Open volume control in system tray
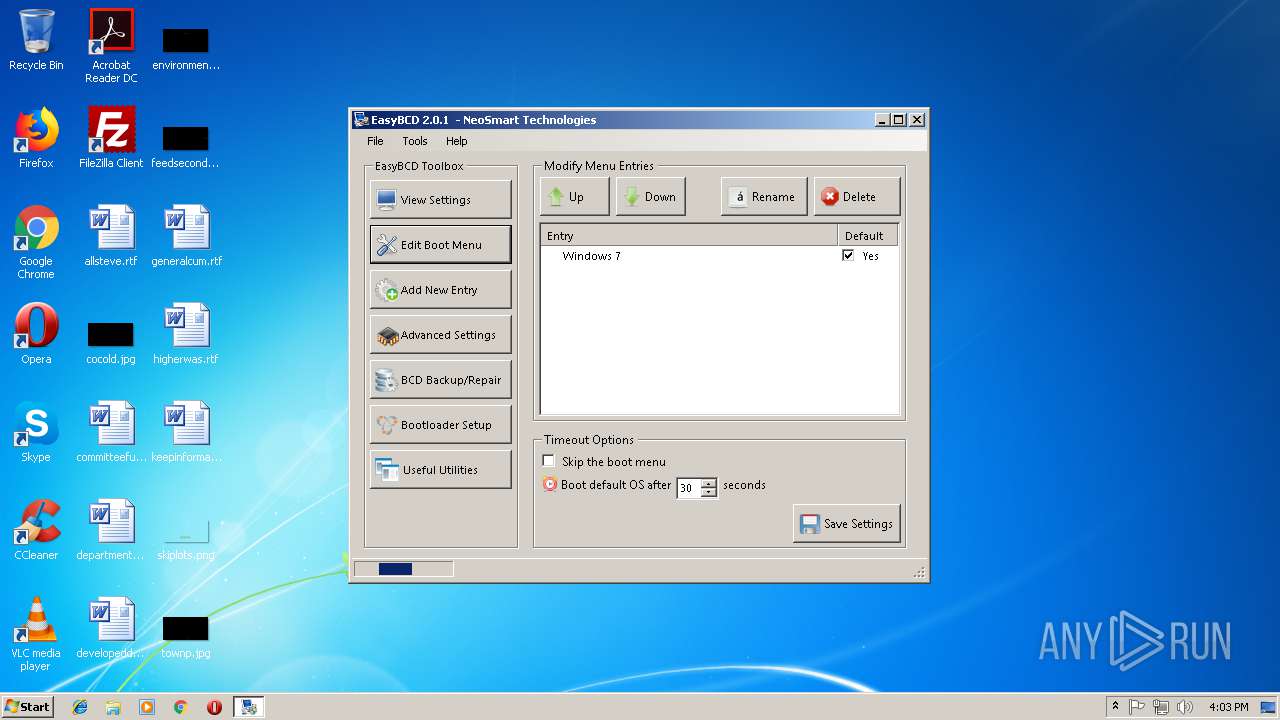The width and height of the screenshot is (1280, 720). point(1185,707)
